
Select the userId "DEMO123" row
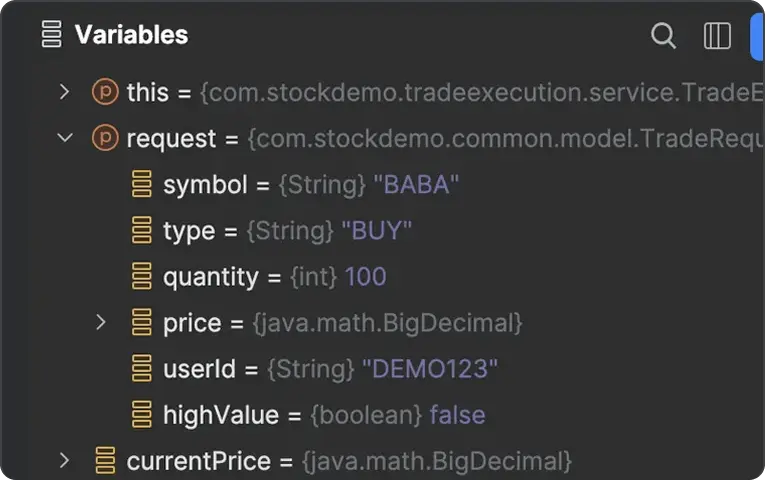coord(330,369)
